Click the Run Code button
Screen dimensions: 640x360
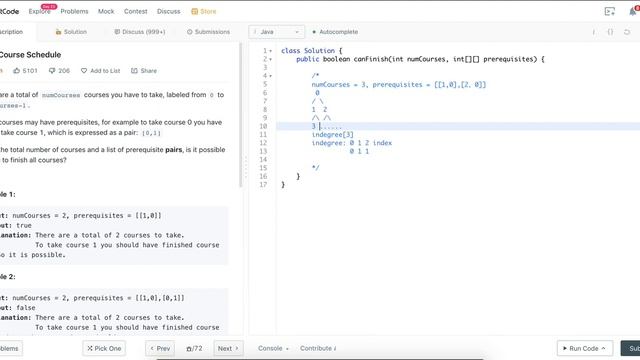pos(585,348)
